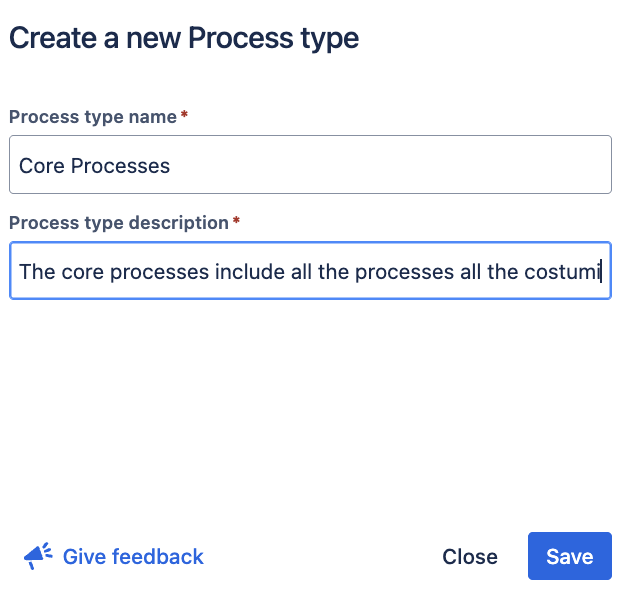Place cursor on 'Processes' in name field
The height and width of the screenshot is (604, 626).
coord(121,166)
